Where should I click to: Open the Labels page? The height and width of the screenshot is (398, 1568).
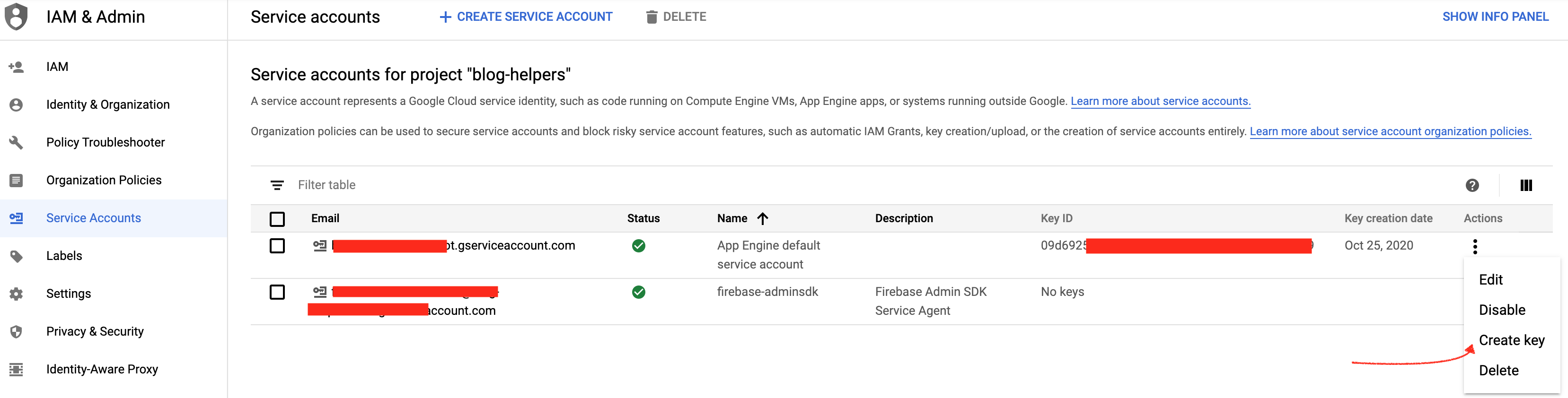pyautogui.click(x=113, y=256)
